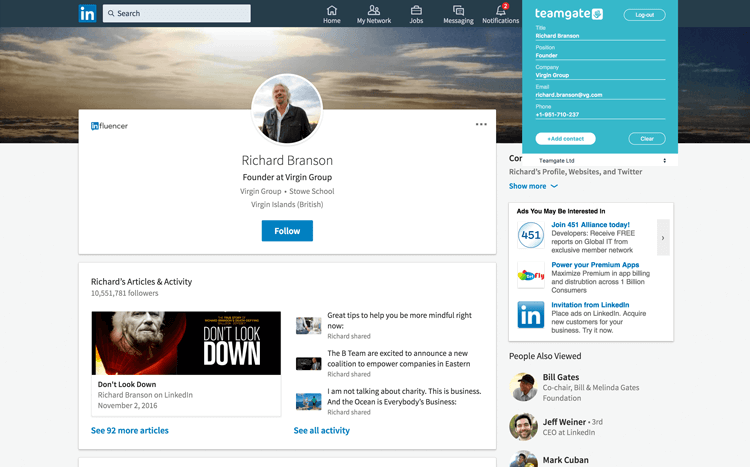Viewport: 750px width, 467px height.
Task: Click the Influencer badge on profile
Action: (x=109, y=126)
